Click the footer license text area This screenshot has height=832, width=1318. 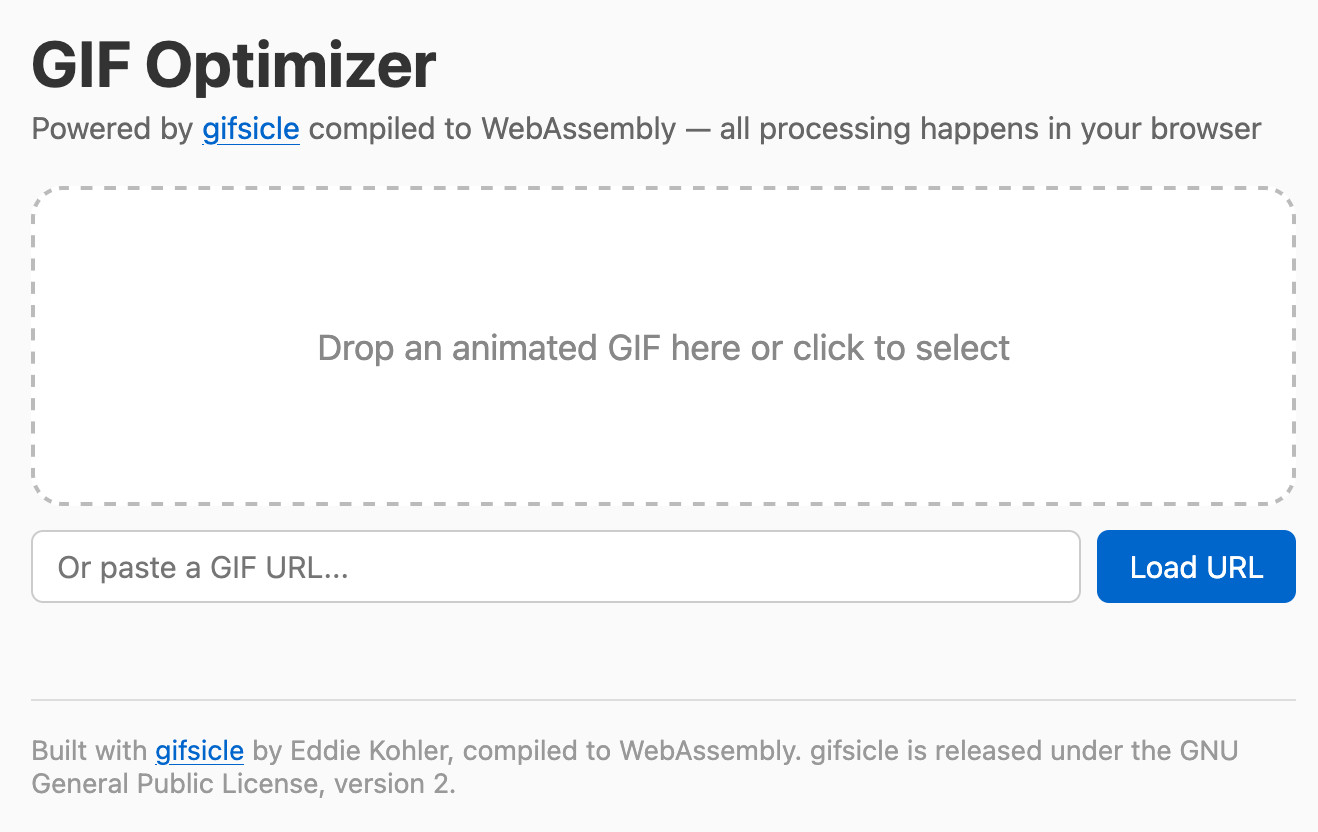point(600,765)
